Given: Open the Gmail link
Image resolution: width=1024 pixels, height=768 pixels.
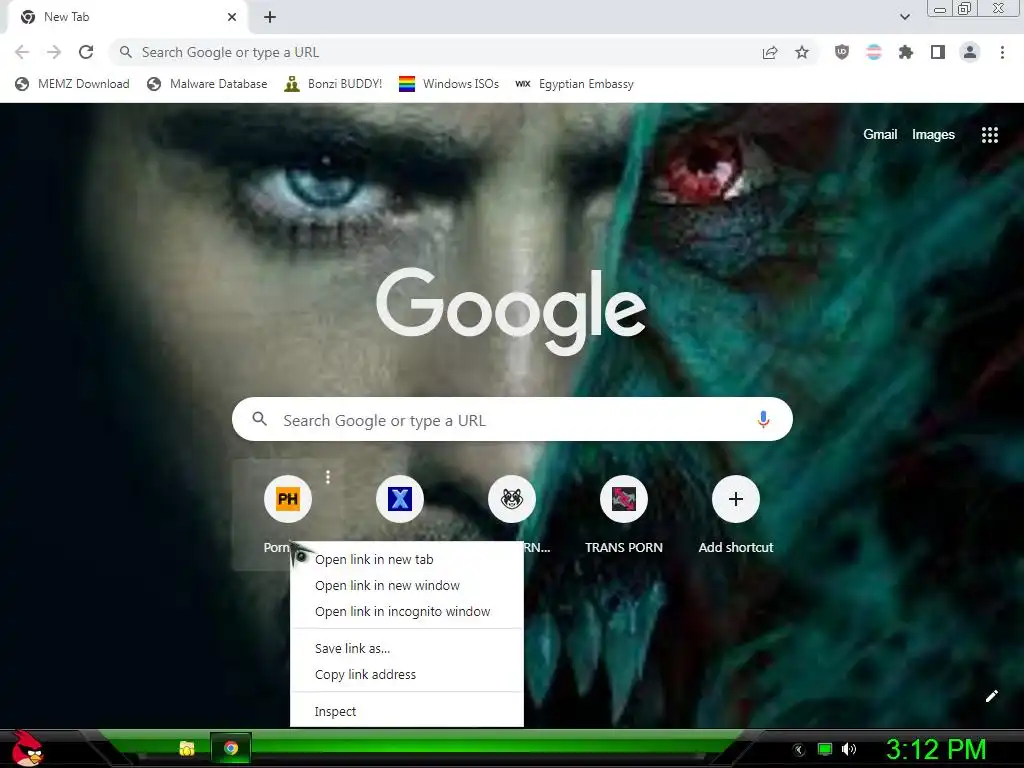Looking at the screenshot, I should click(880, 135).
